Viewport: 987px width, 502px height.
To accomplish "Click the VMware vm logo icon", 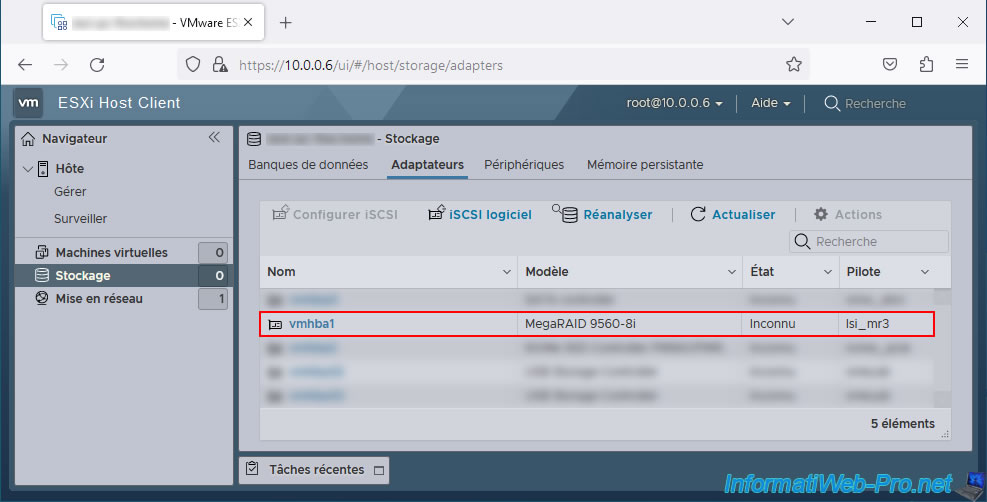I will (x=28, y=103).
